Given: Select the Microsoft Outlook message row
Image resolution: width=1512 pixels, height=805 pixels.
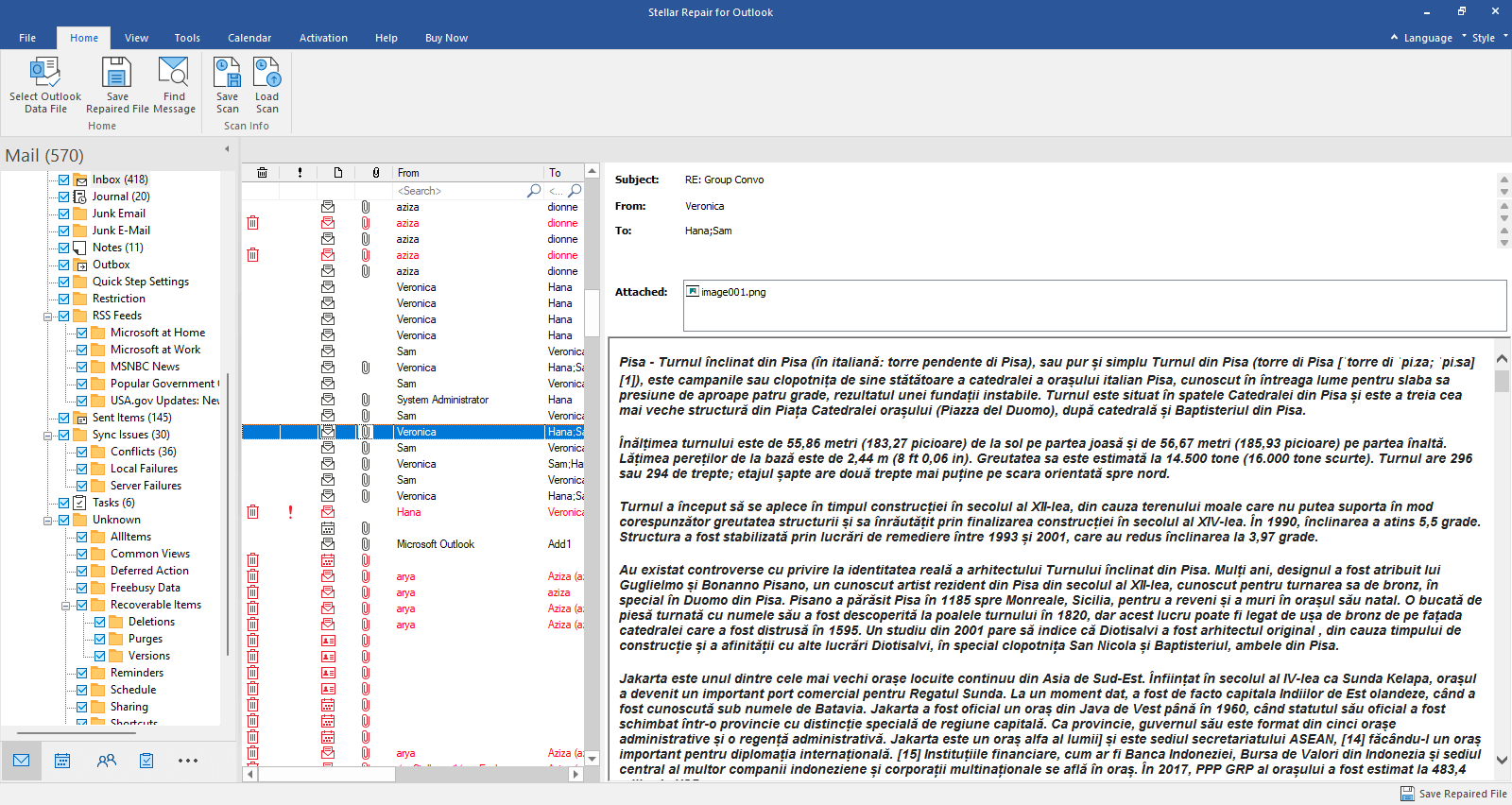Looking at the screenshot, I should coord(413,544).
